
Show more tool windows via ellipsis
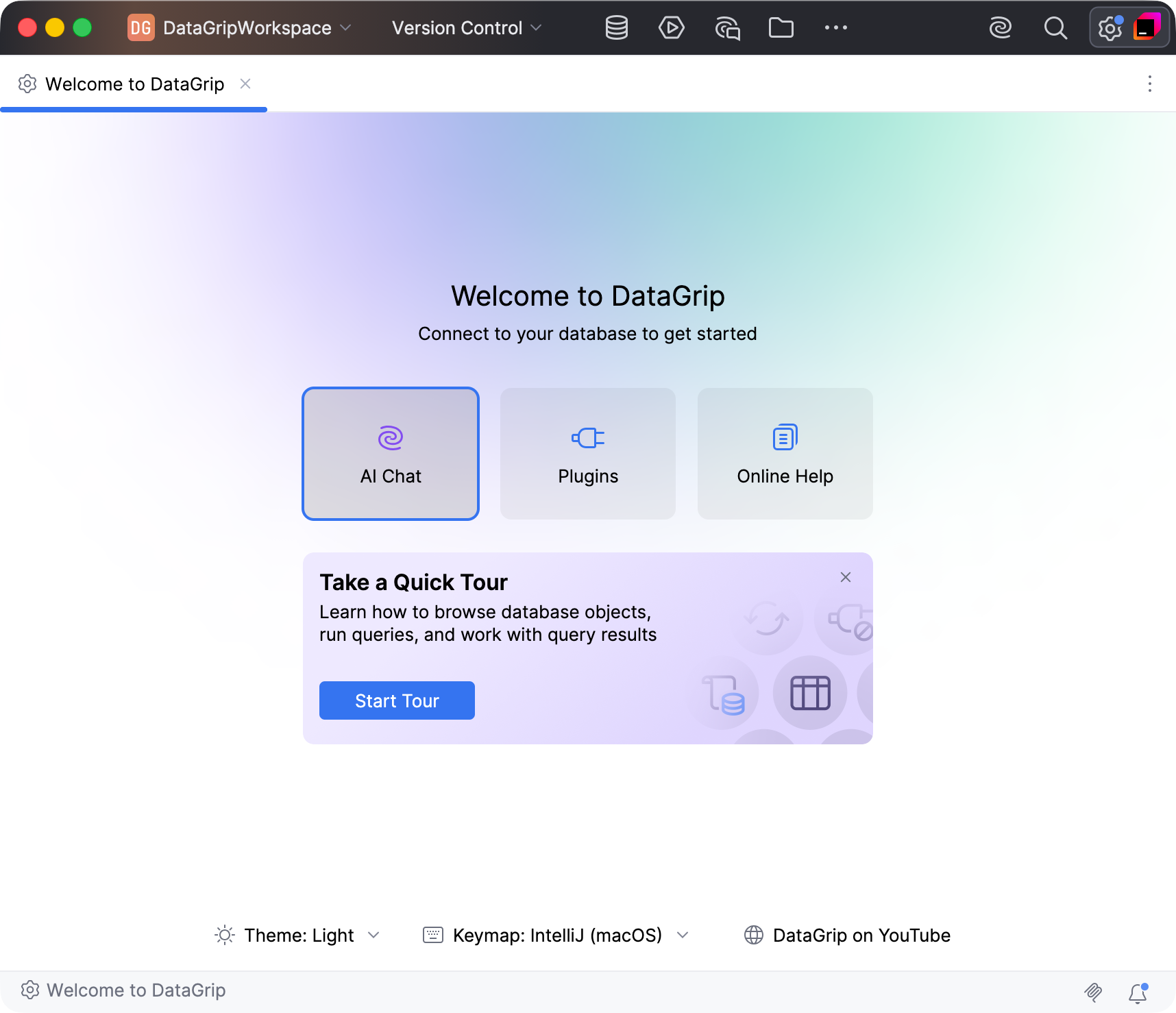tap(836, 27)
